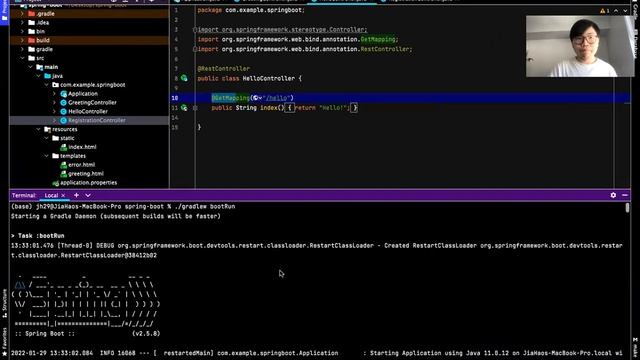
Task: Collapse the resources folder chevron
Action: [38, 129]
